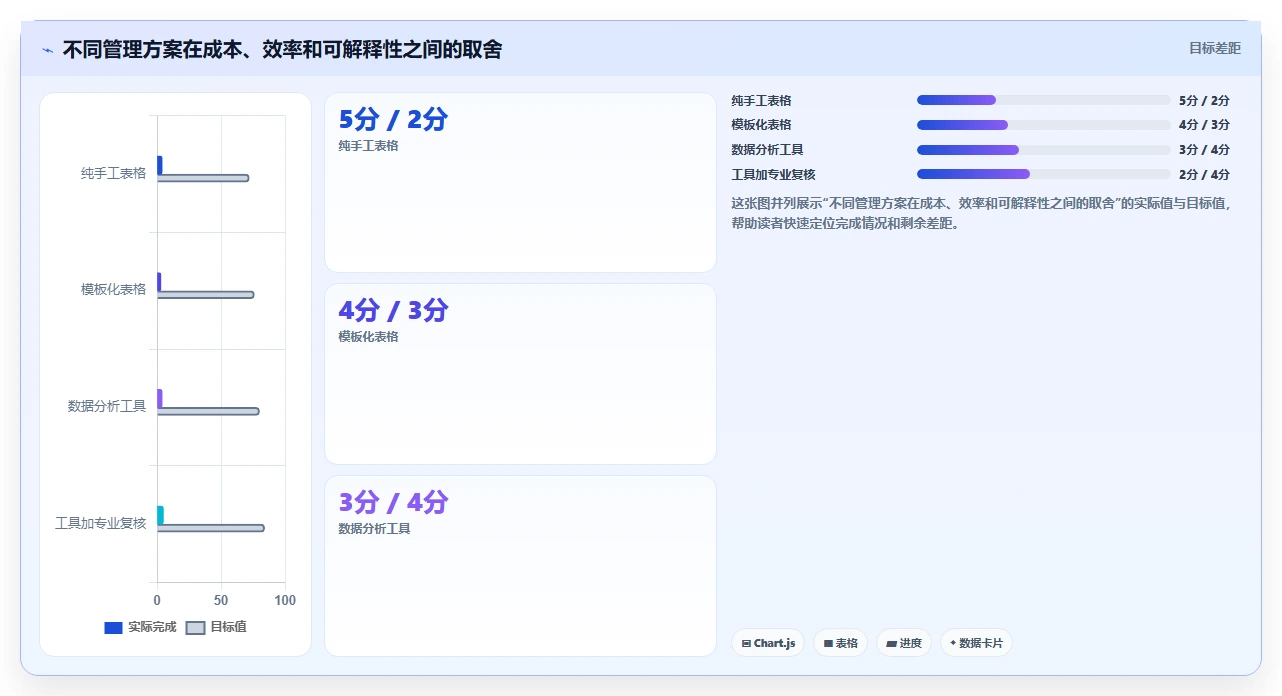This screenshot has width=1282, height=696.
Task: Click the x-axis tick label 50
Action: 221,600
